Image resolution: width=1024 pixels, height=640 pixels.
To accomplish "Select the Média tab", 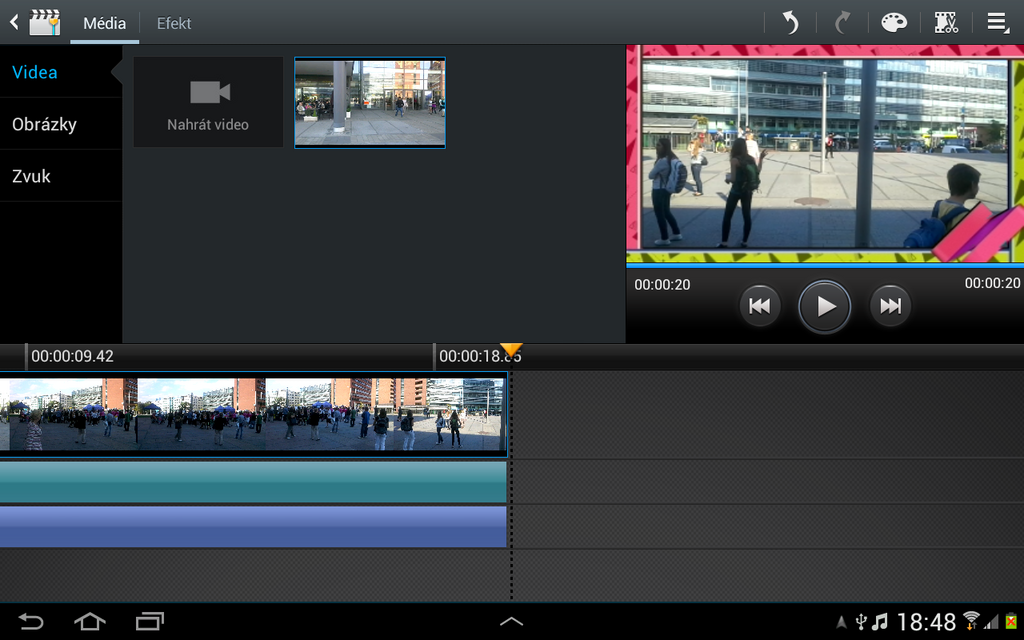I will point(104,22).
